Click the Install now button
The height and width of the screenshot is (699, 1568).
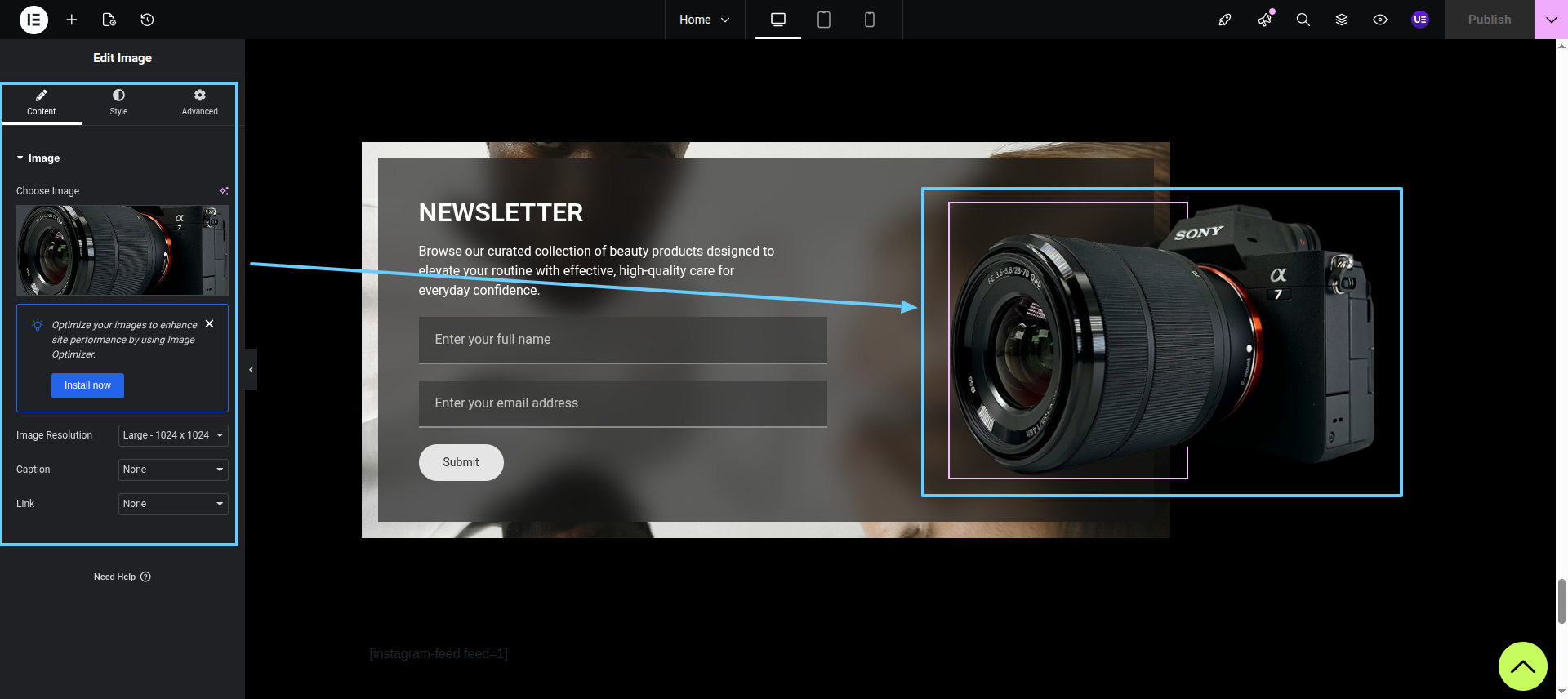pos(87,385)
